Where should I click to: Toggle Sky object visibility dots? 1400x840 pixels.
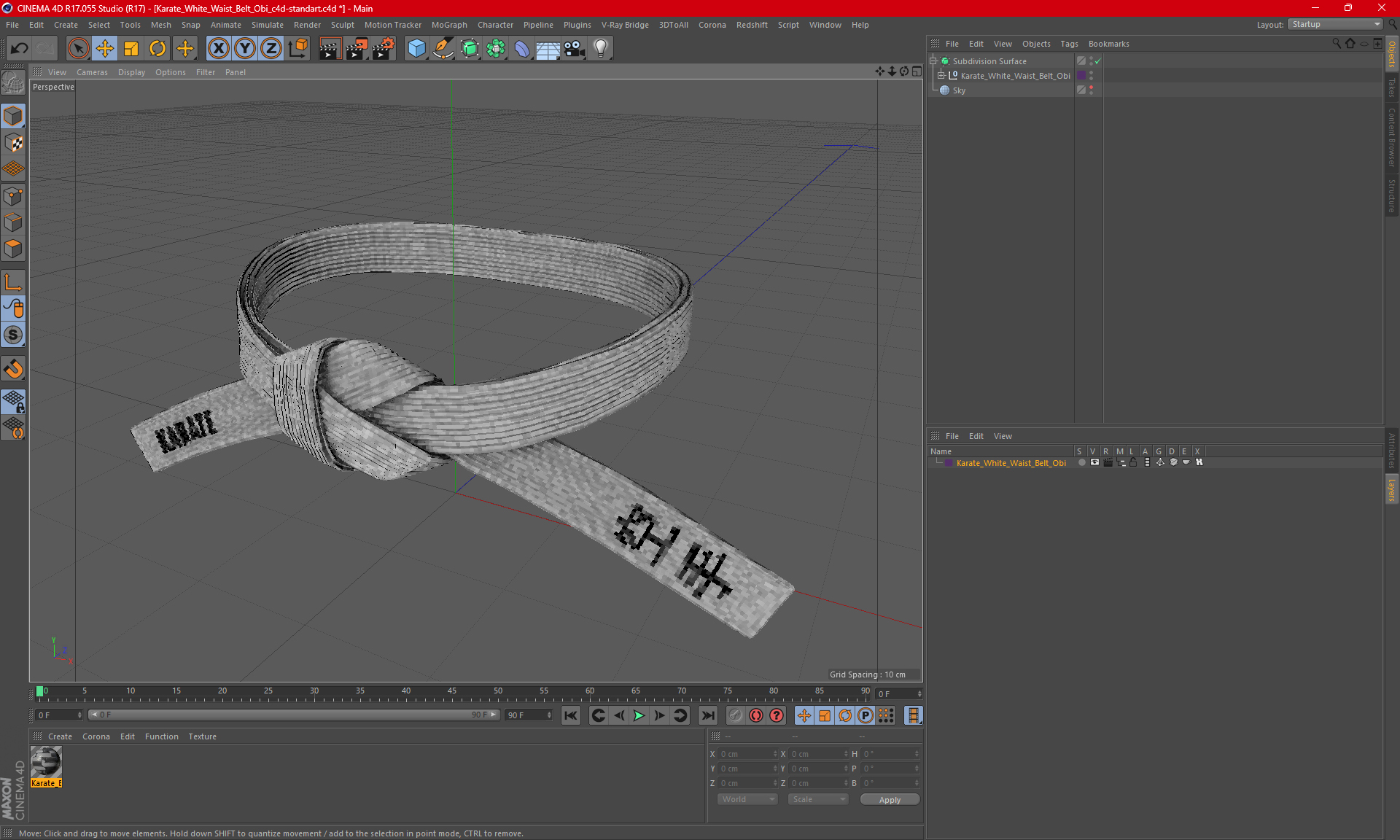[x=1092, y=90]
